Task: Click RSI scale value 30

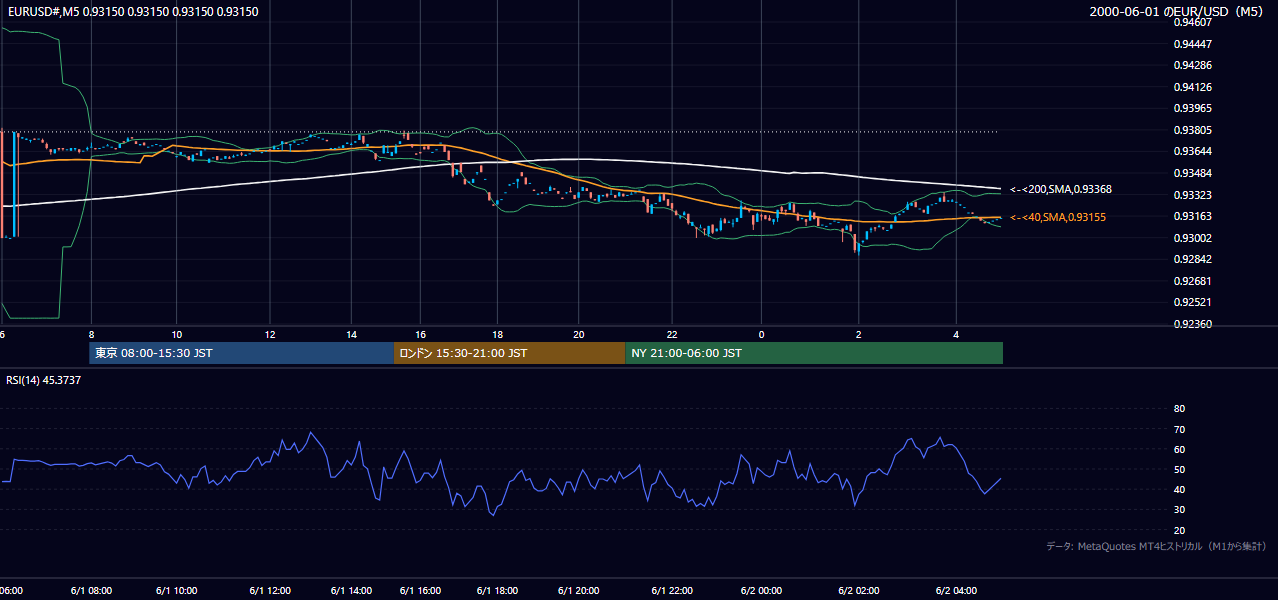Action: point(1179,510)
